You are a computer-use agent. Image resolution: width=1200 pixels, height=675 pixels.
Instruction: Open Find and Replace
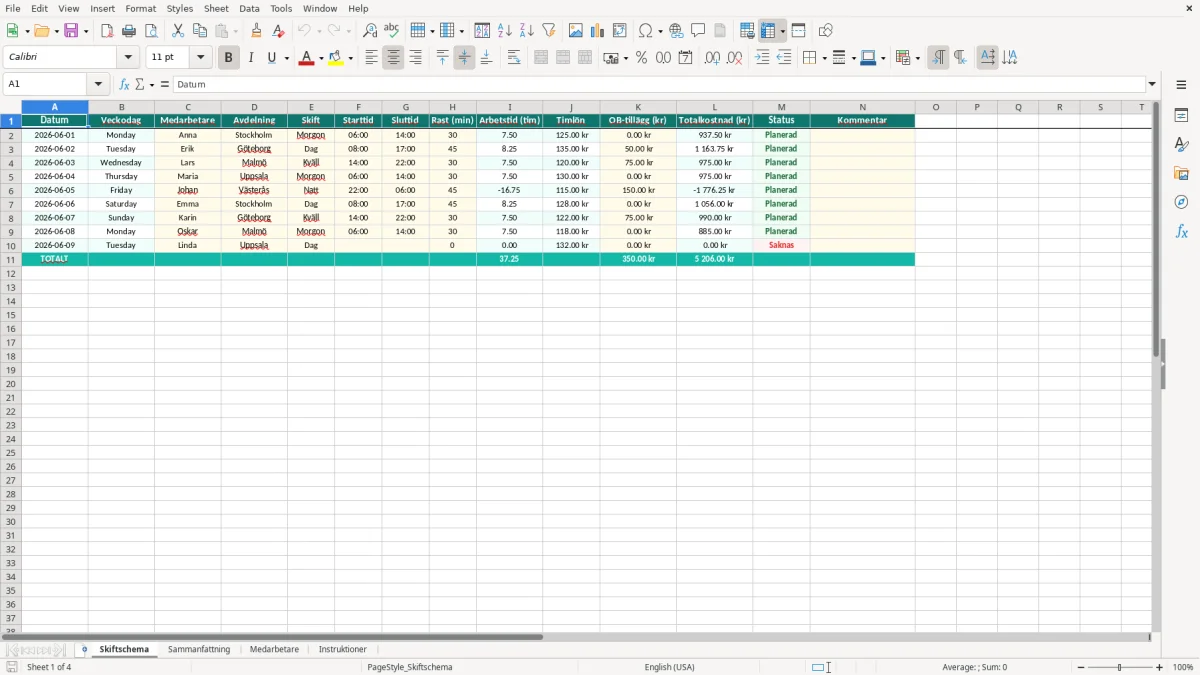[370, 30]
